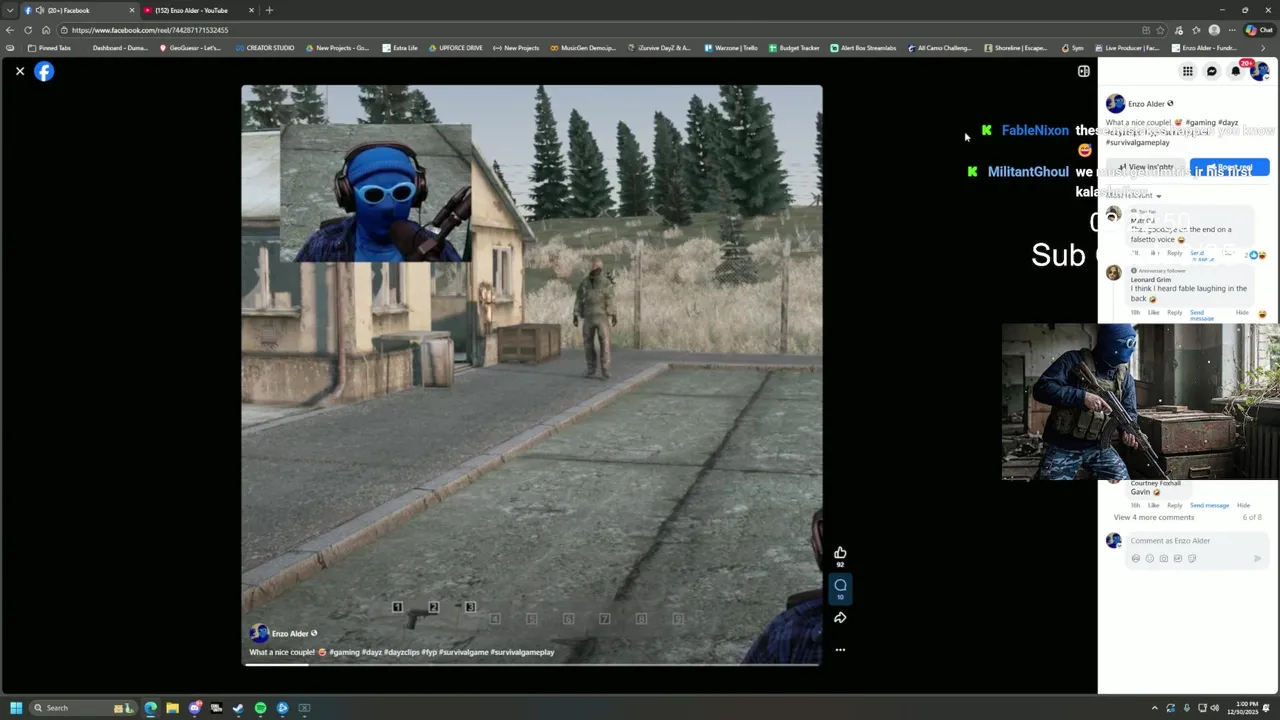Open the GeoGuessr bookmark

click(x=189, y=48)
